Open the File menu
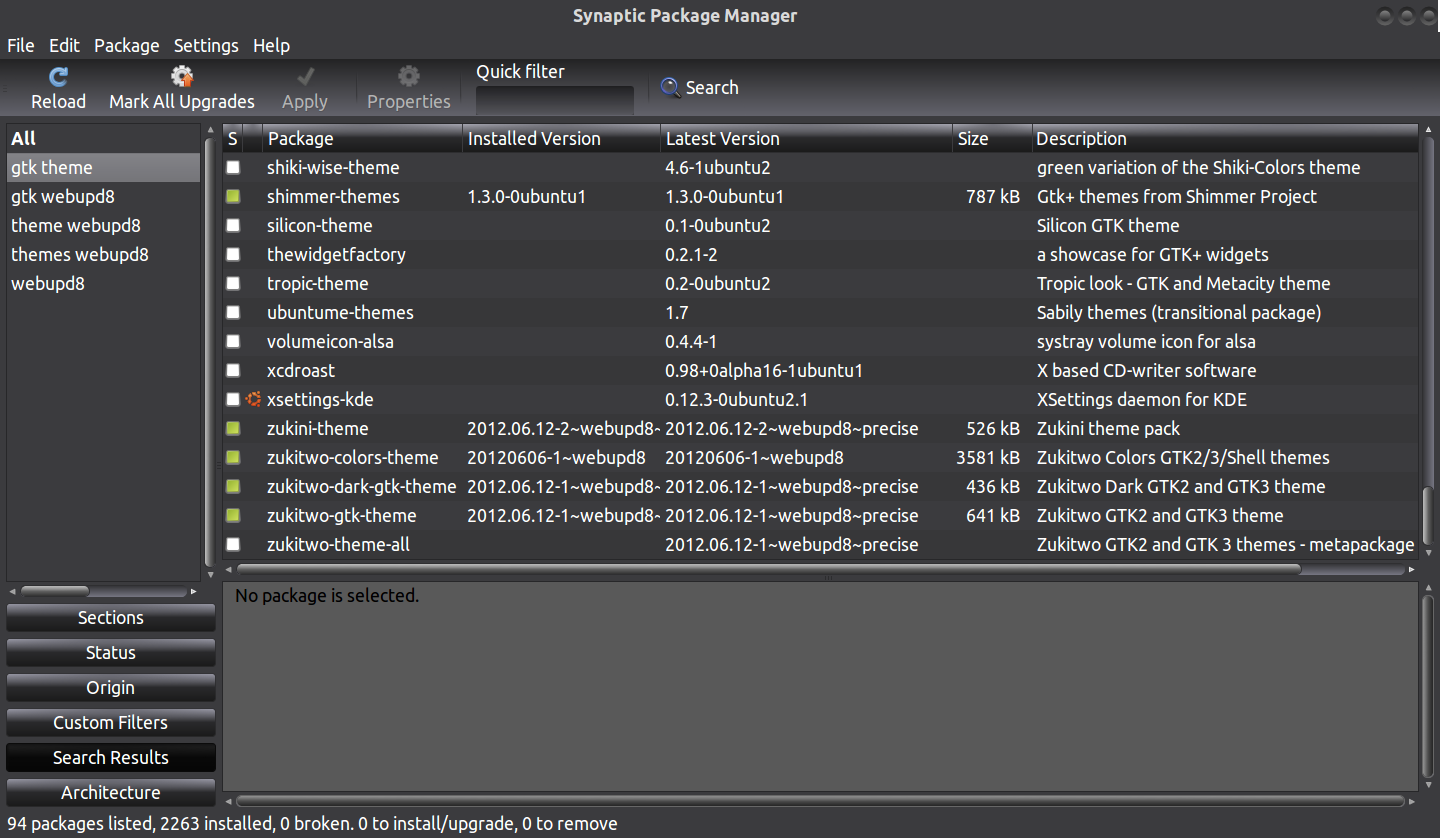This screenshot has height=838, width=1440. point(21,45)
